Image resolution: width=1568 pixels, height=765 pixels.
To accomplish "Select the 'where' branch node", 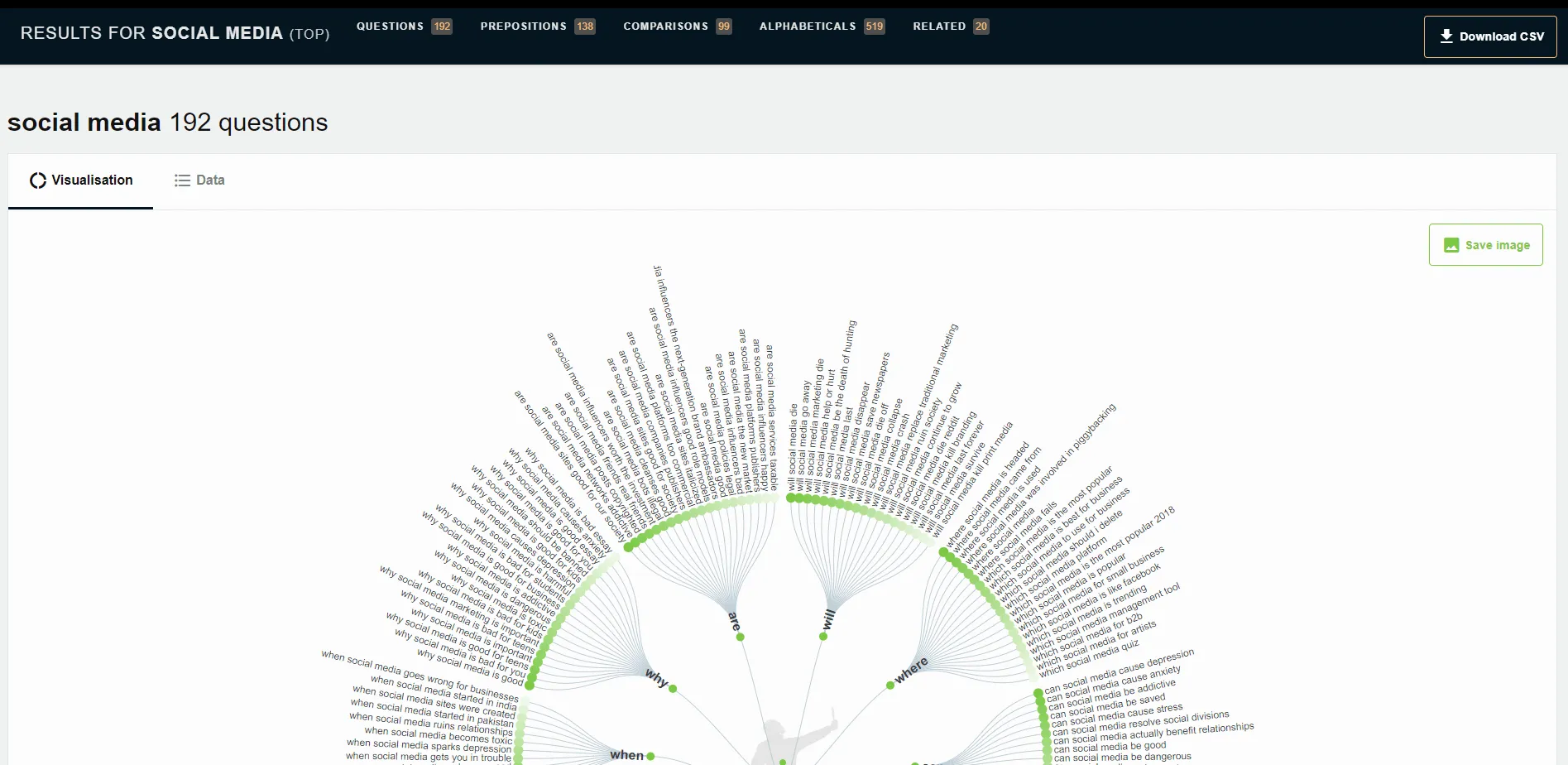I will (890, 686).
